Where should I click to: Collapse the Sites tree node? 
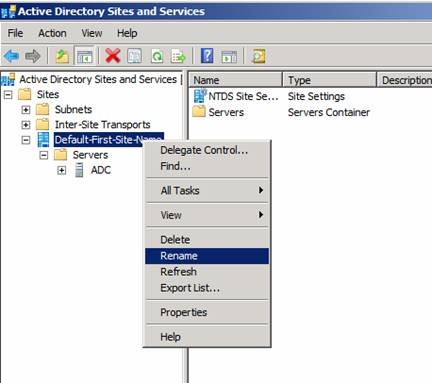(8, 95)
